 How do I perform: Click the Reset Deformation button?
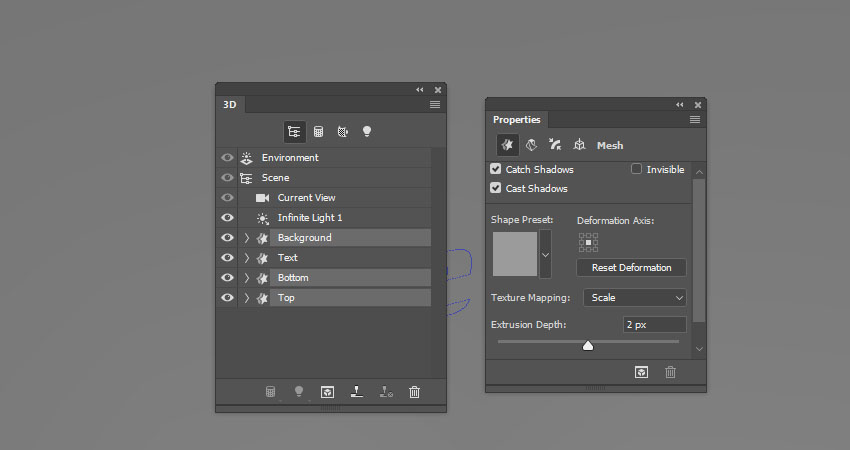(632, 268)
